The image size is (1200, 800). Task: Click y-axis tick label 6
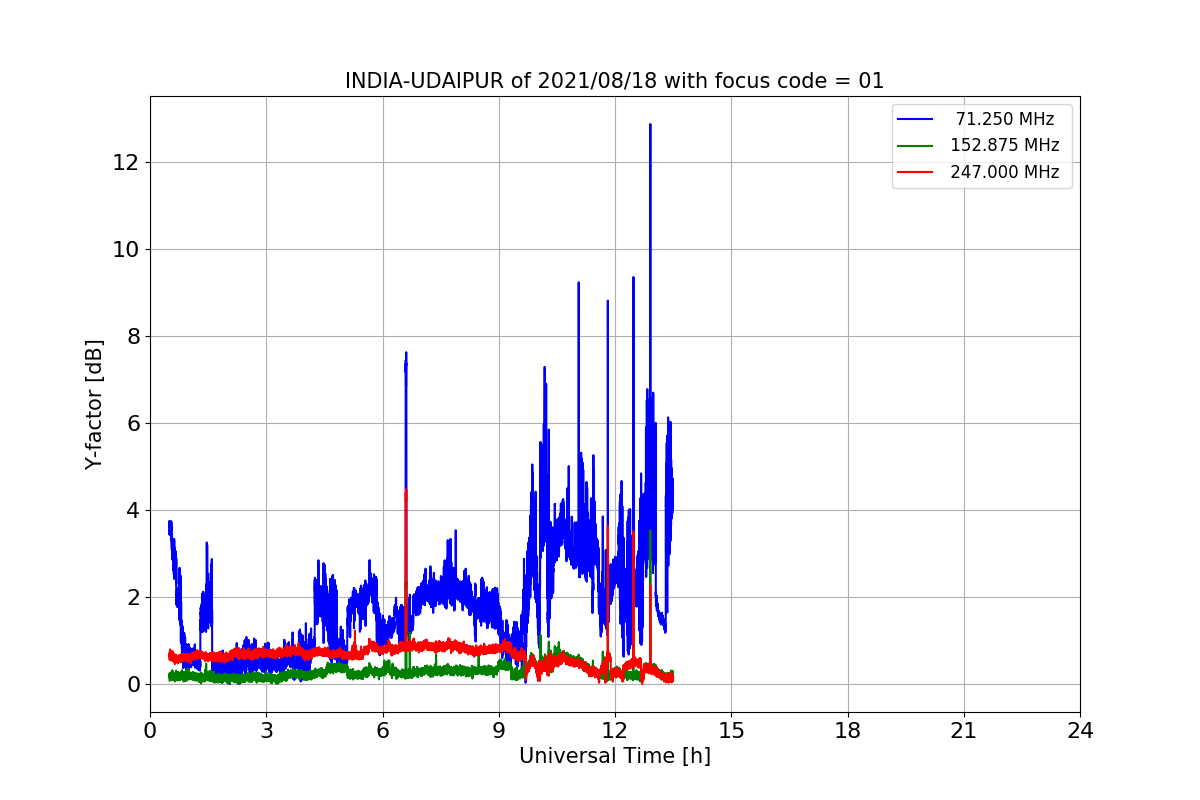(x=133, y=423)
